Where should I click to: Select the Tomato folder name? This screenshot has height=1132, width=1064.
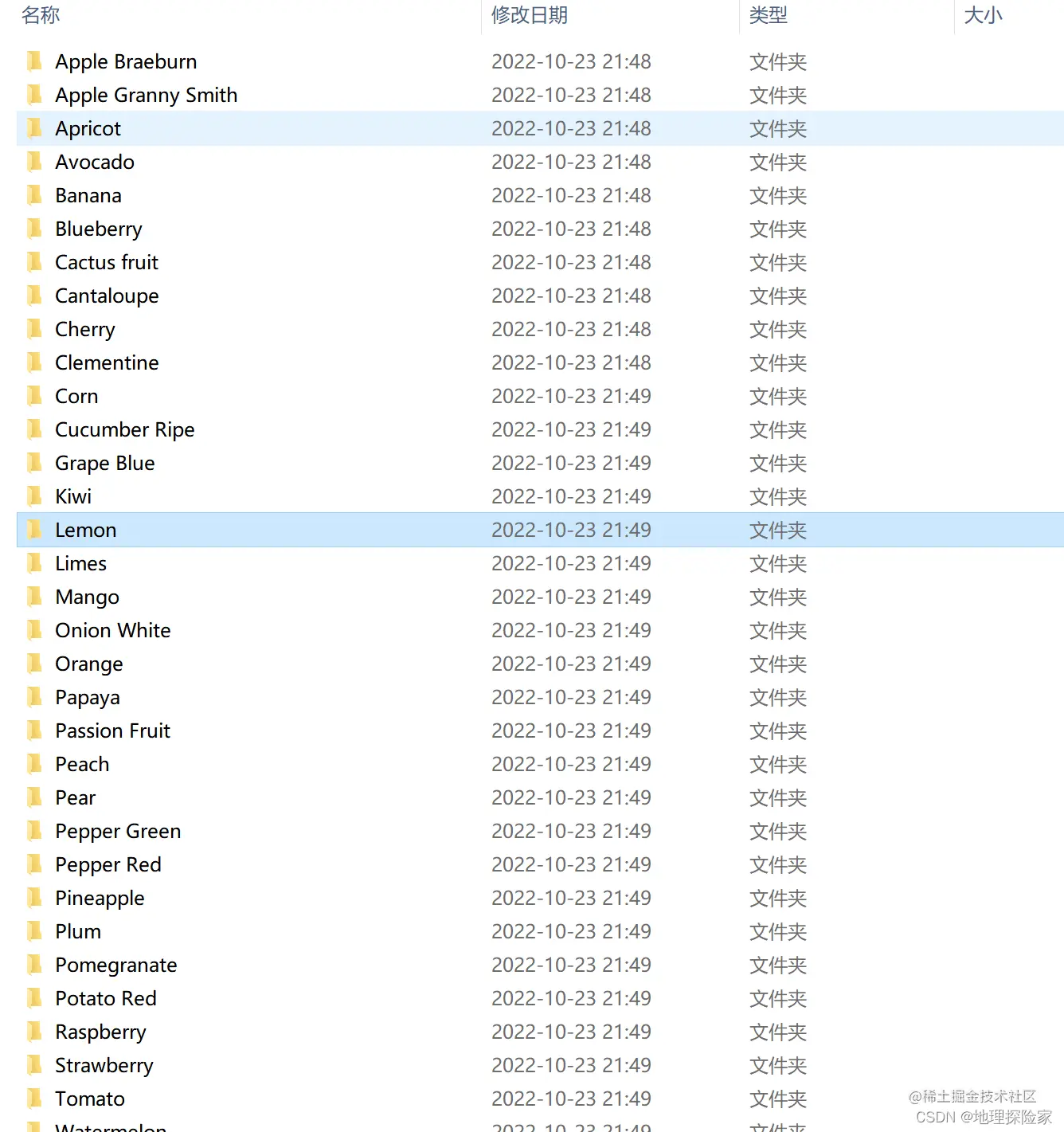[90, 1099]
